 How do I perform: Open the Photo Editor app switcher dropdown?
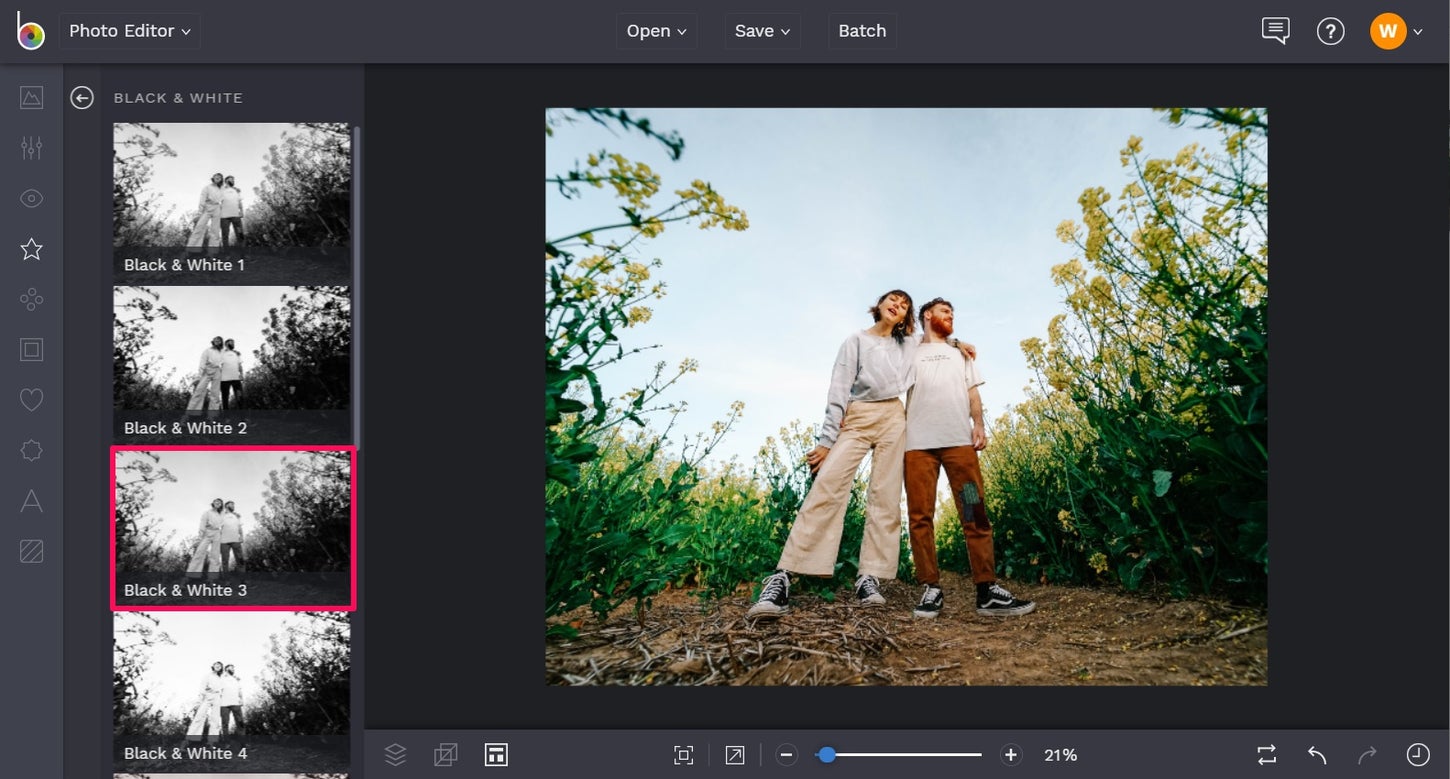click(x=129, y=30)
